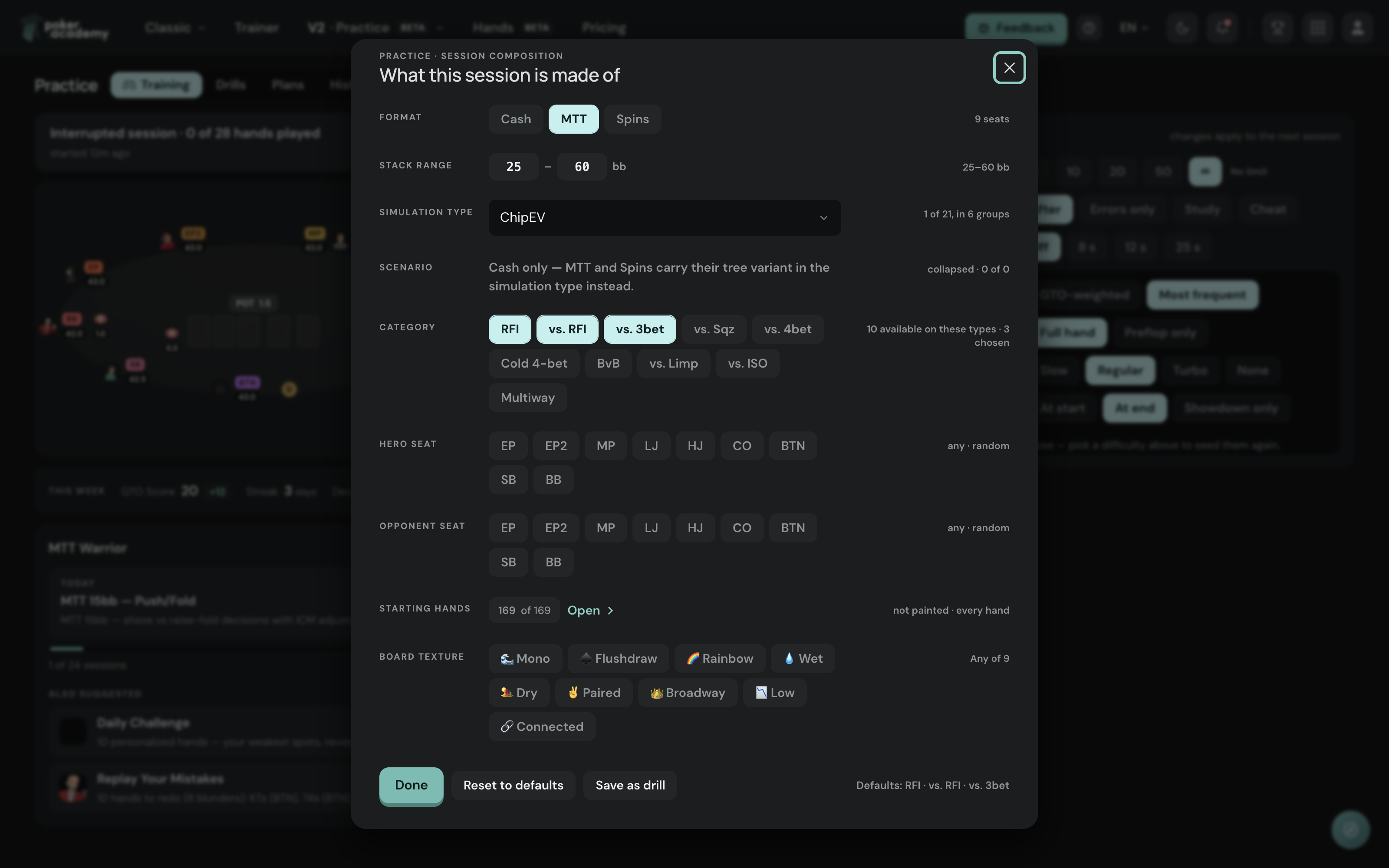1389x868 pixels.
Task: Pick SB as hero seat
Action: (x=508, y=480)
